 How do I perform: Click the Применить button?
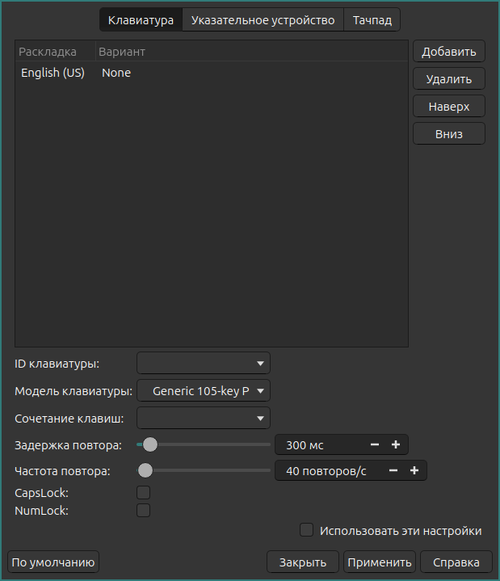[x=380, y=562]
